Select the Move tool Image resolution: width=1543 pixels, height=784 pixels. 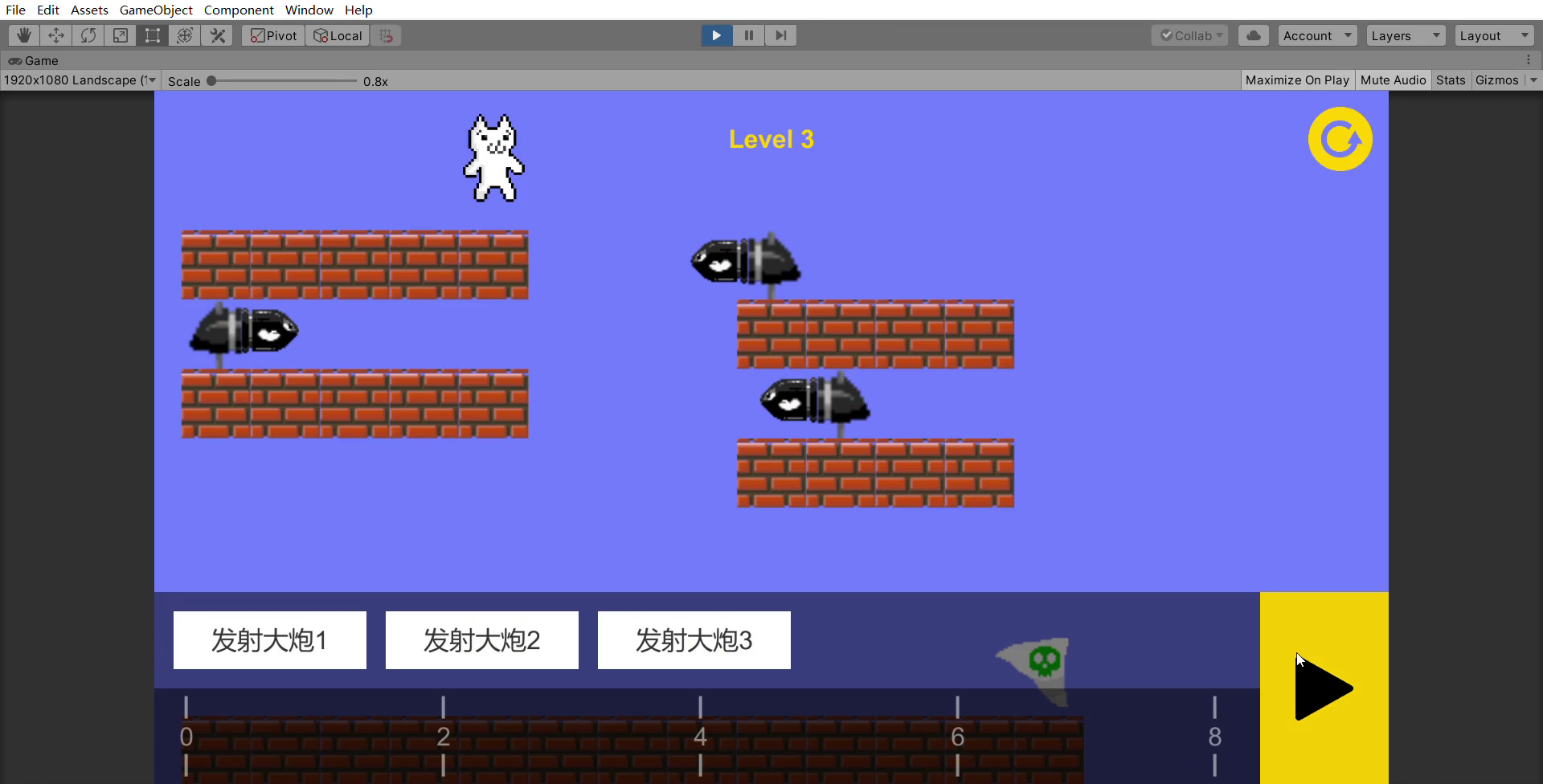[56, 35]
